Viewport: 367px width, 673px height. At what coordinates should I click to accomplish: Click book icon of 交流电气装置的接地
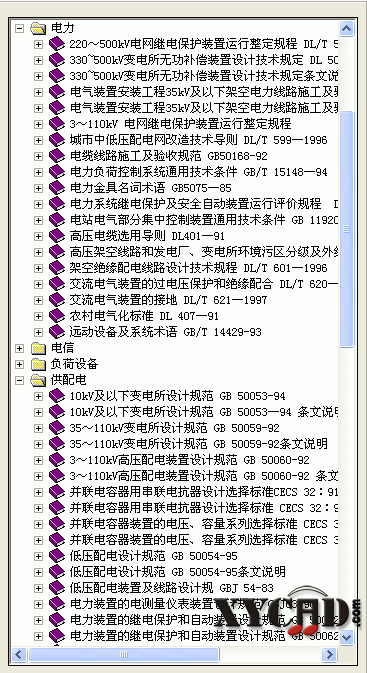tap(57, 300)
